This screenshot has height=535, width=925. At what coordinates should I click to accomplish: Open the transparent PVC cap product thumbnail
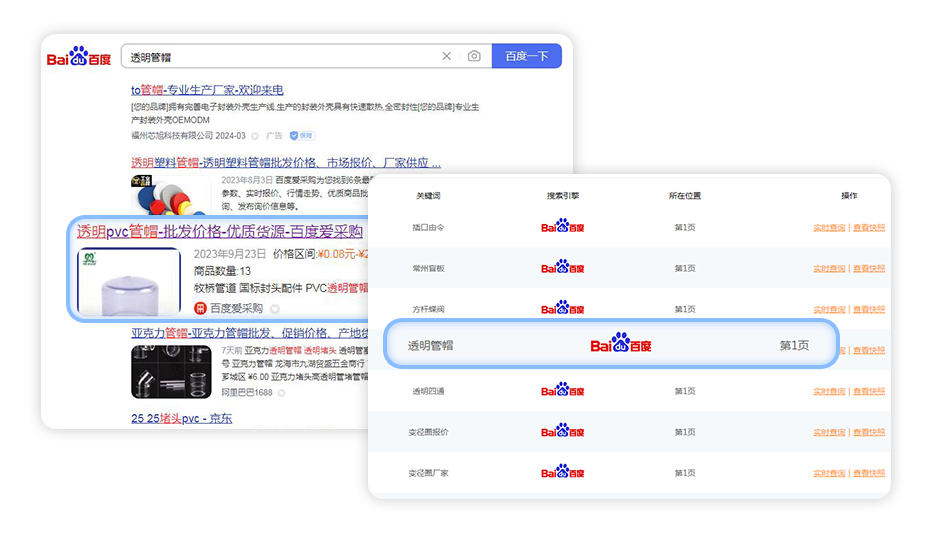[x=129, y=281]
